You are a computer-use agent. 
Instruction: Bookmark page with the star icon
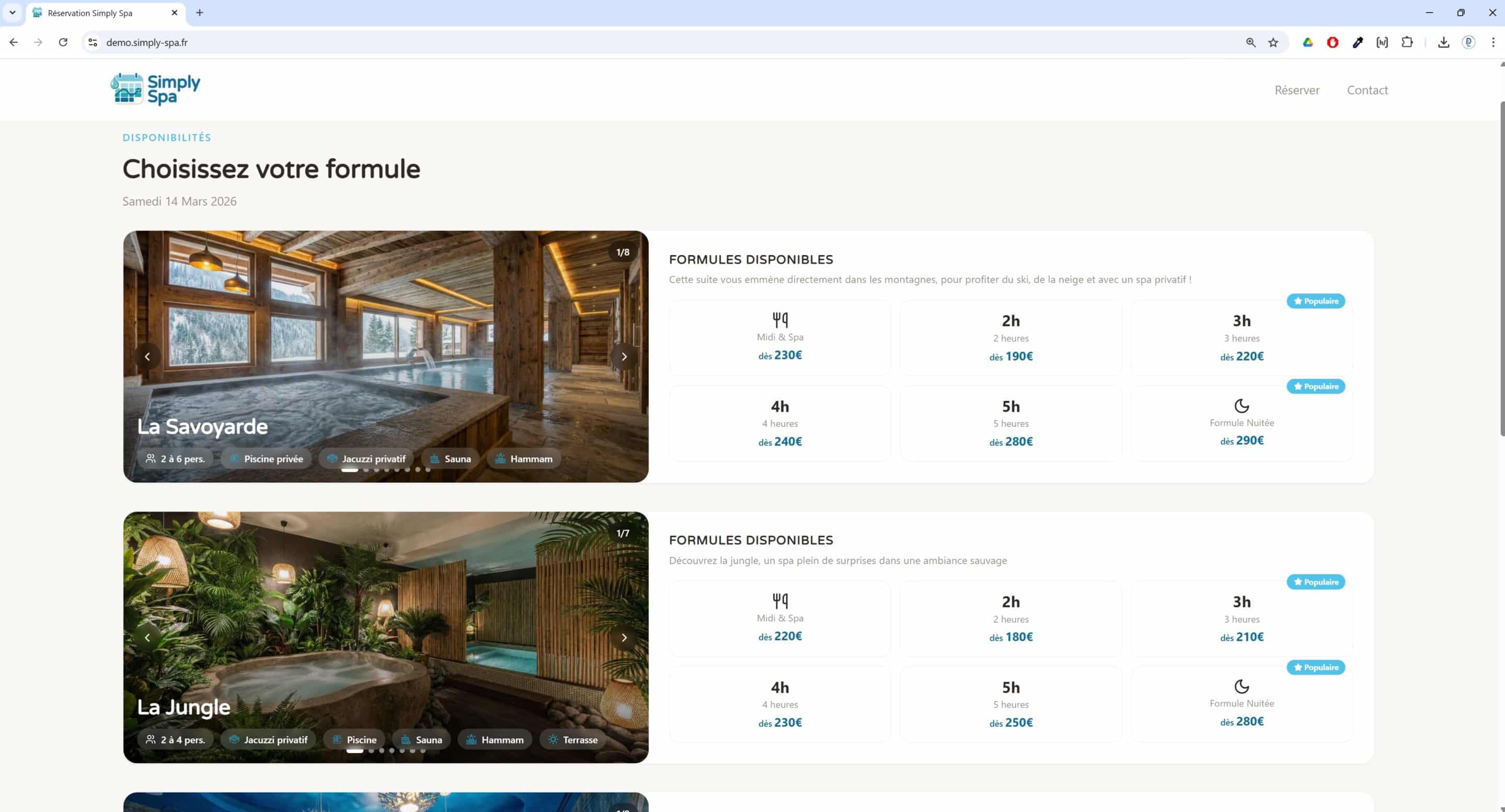click(1273, 42)
